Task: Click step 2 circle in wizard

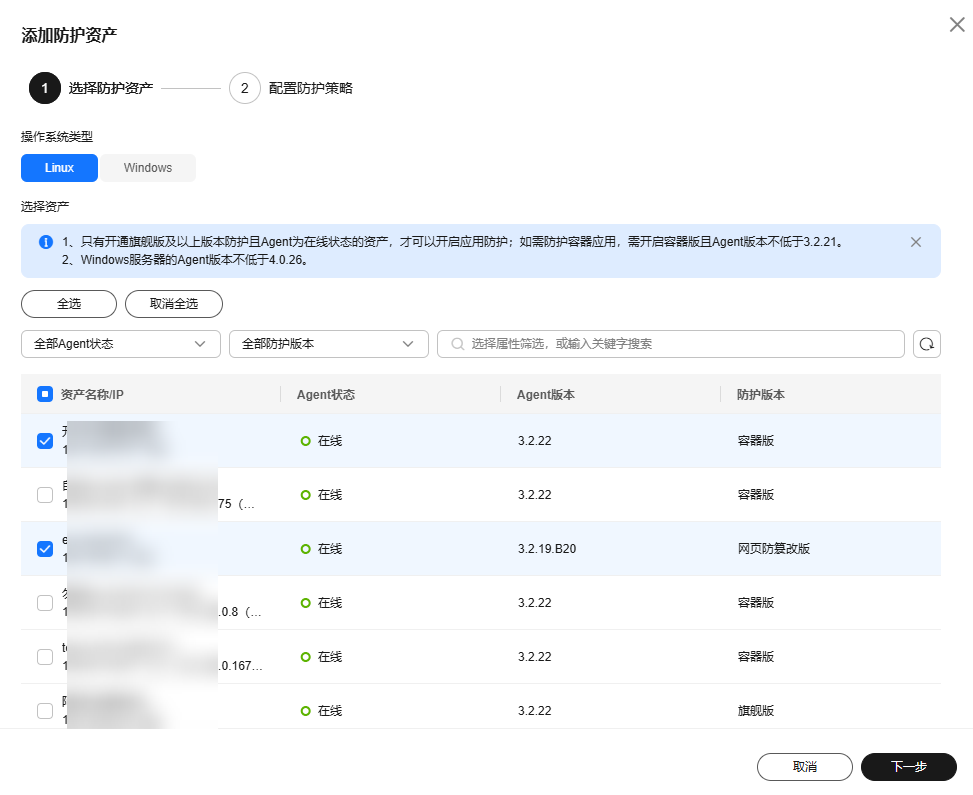Action: (x=244, y=88)
